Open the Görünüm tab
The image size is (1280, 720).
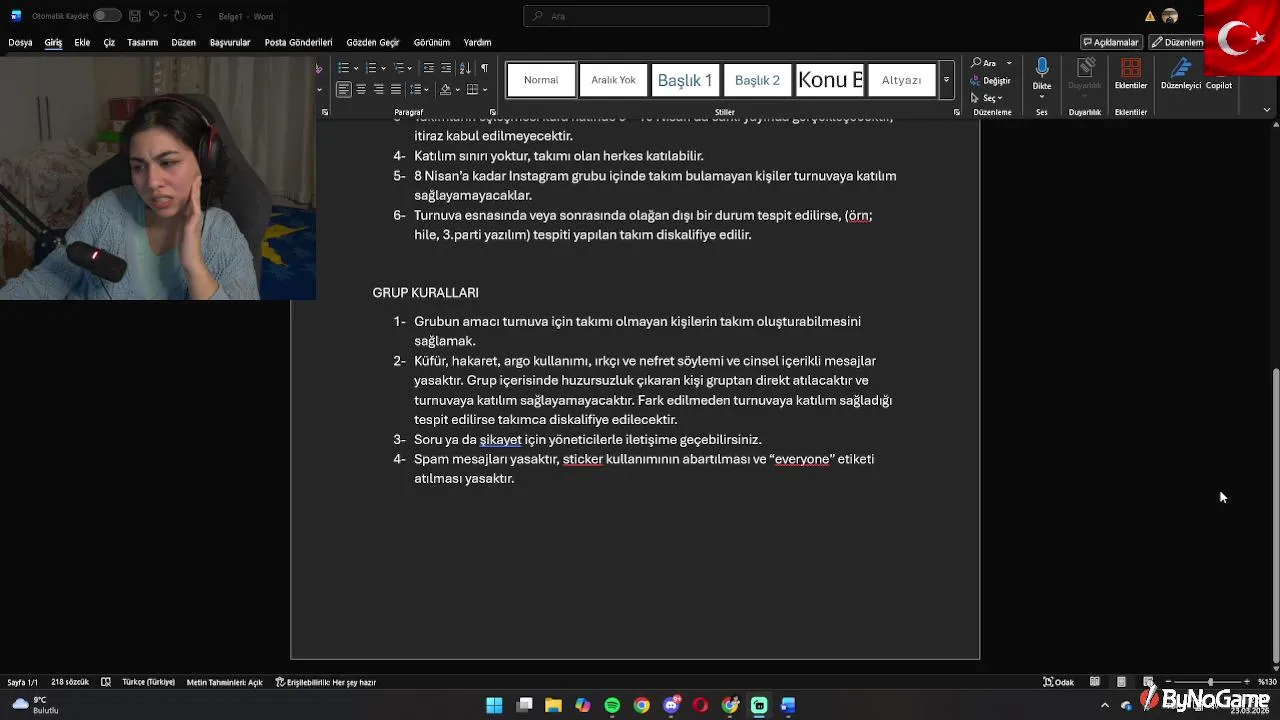point(432,43)
